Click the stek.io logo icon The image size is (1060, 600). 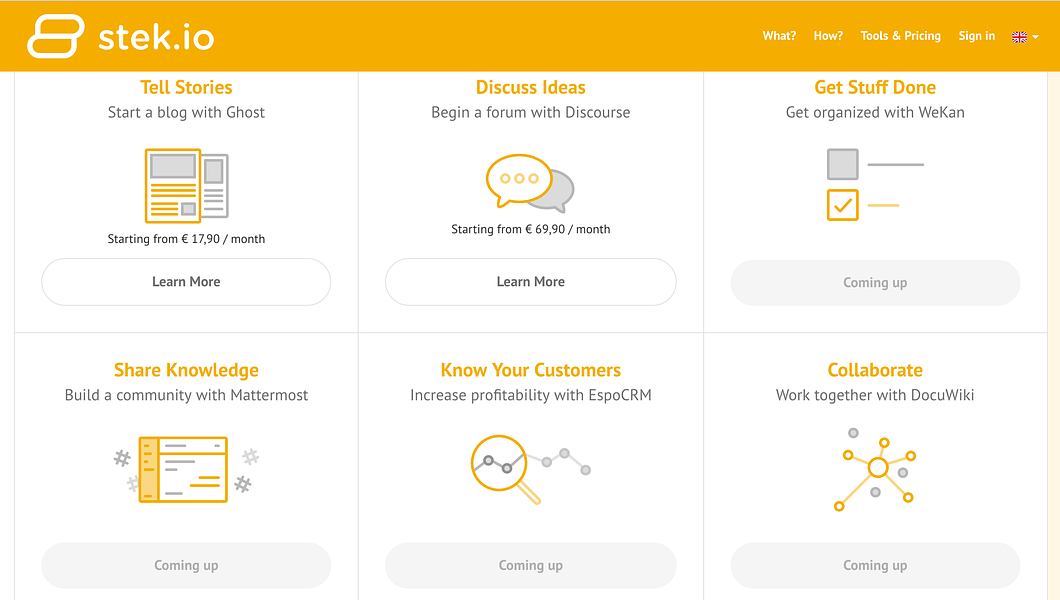point(56,36)
